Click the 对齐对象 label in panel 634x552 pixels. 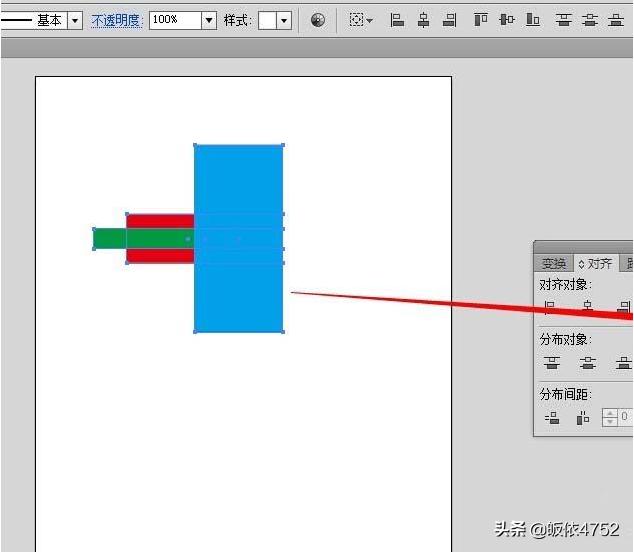565,285
